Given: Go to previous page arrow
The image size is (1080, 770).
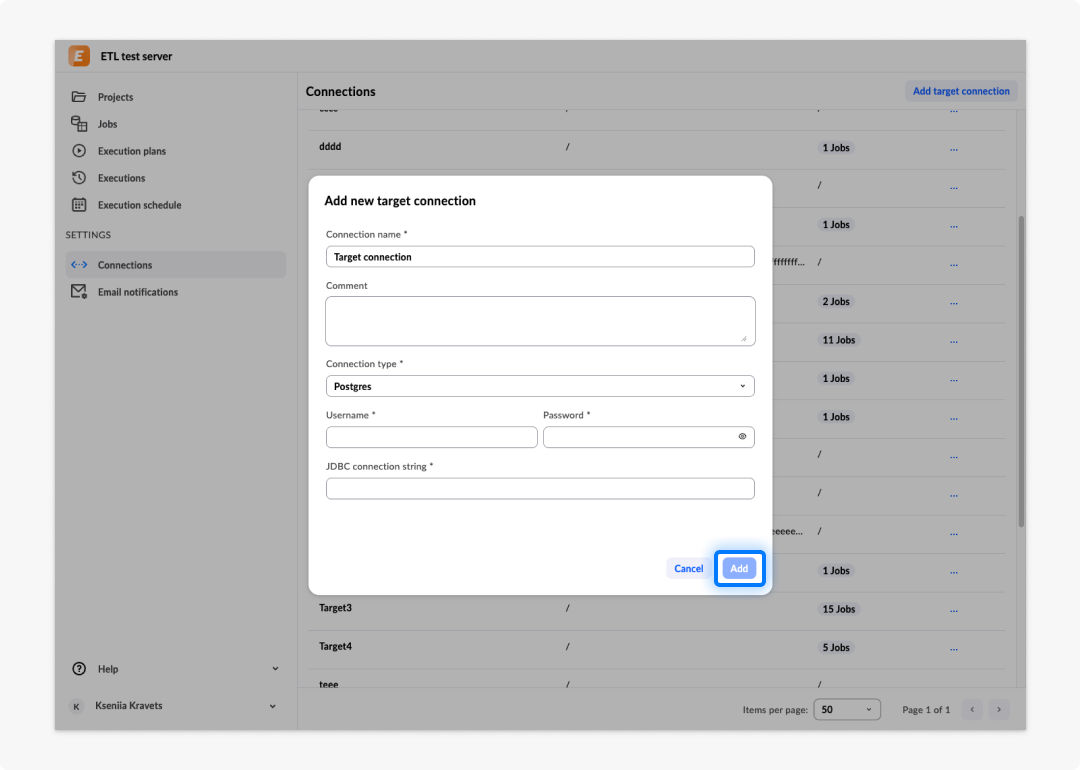Looking at the screenshot, I should tap(973, 709).
